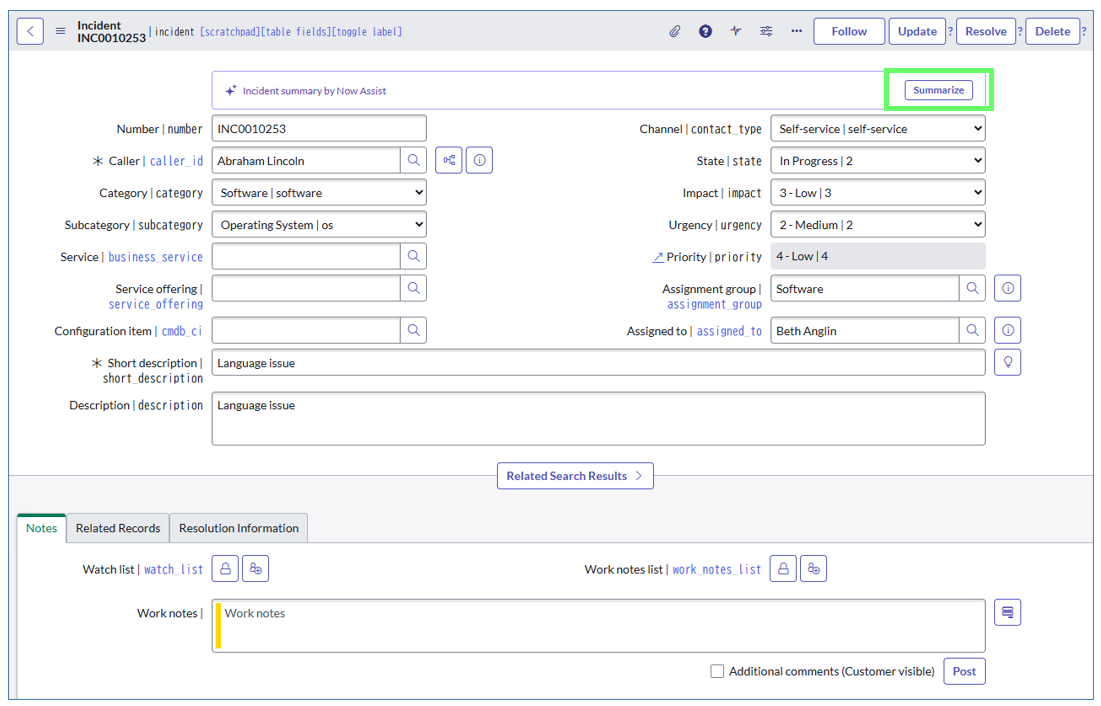Click the empty Service field
Image resolution: width=1101 pixels, height=706 pixels.
coord(306,256)
